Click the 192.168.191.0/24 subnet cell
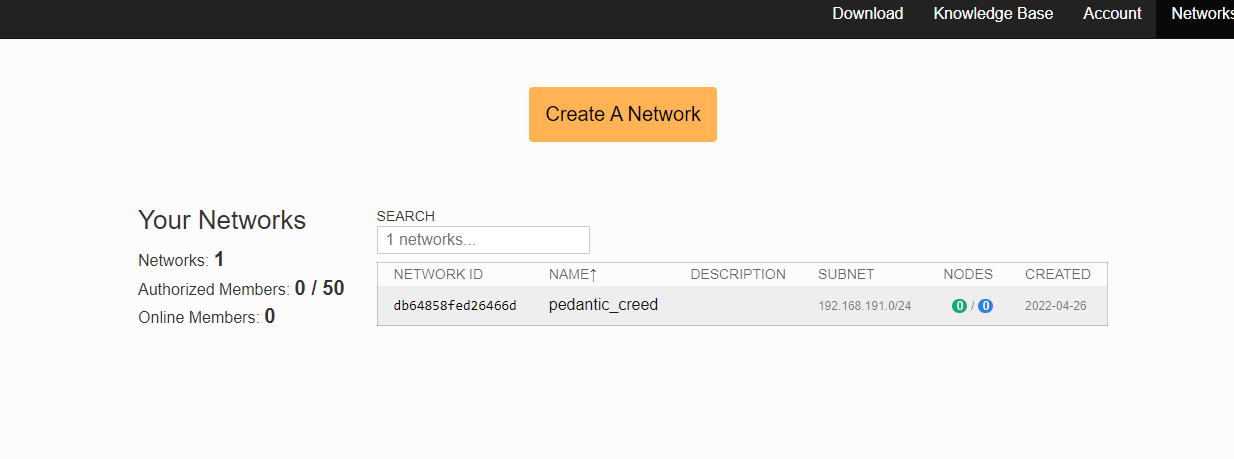1234x459 pixels. [864, 306]
